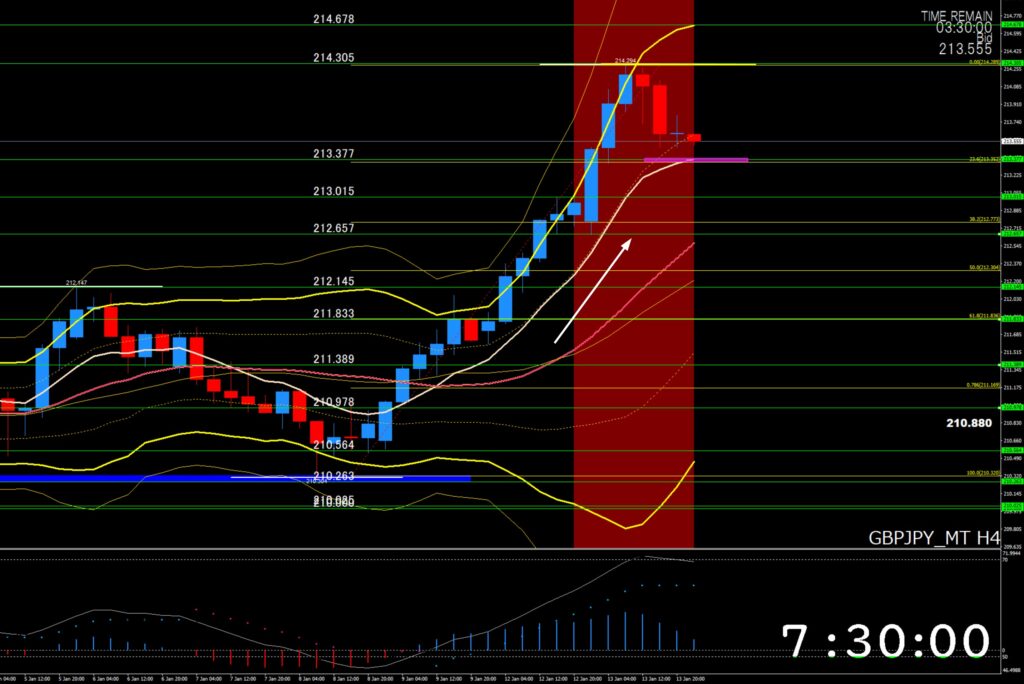Select the 213.377 price level label

tap(334, 154)
